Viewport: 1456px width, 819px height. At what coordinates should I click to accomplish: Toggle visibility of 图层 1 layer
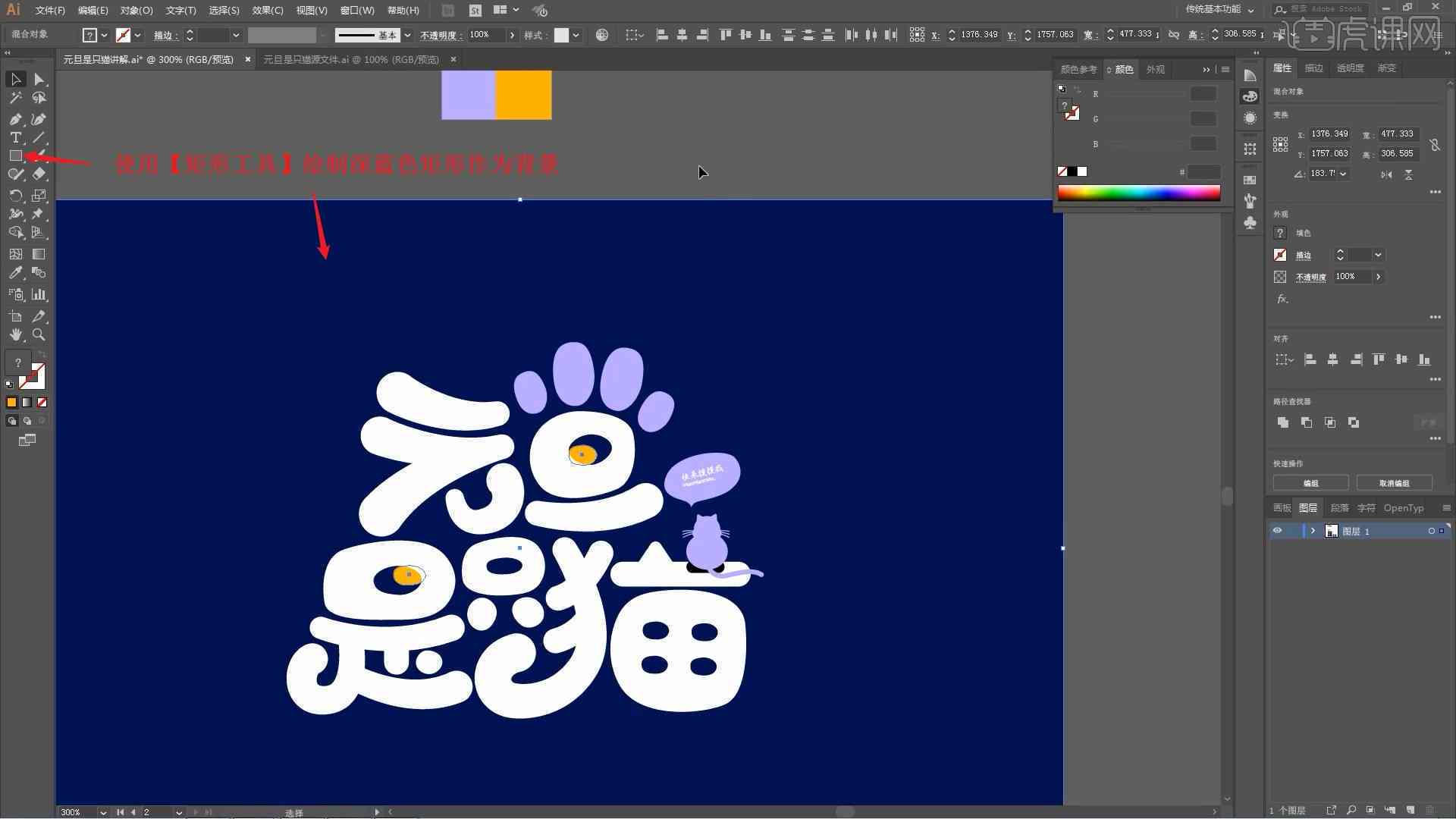tap(1278, 530)
